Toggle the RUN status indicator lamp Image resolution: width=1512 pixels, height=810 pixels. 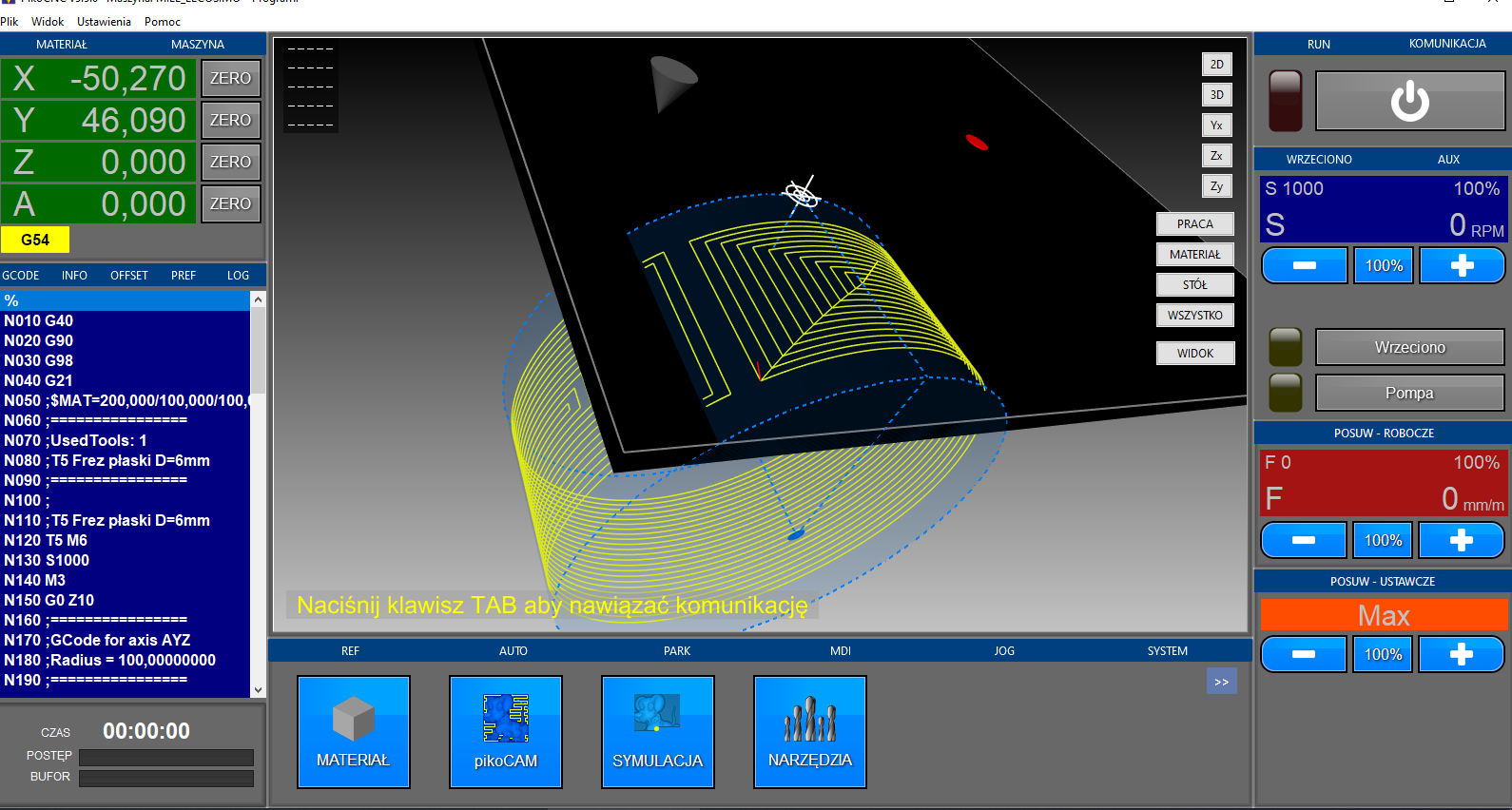tap(1286, 101)
